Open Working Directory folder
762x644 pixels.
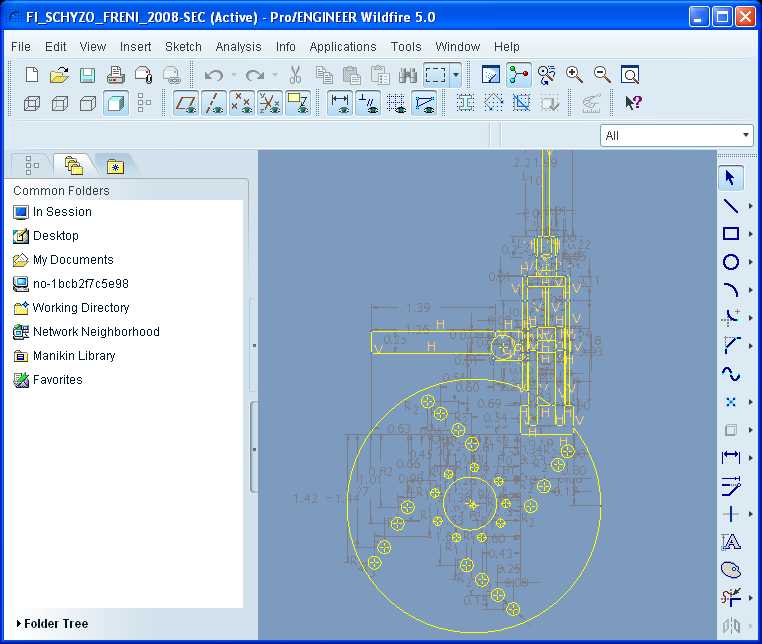point(80,308)
